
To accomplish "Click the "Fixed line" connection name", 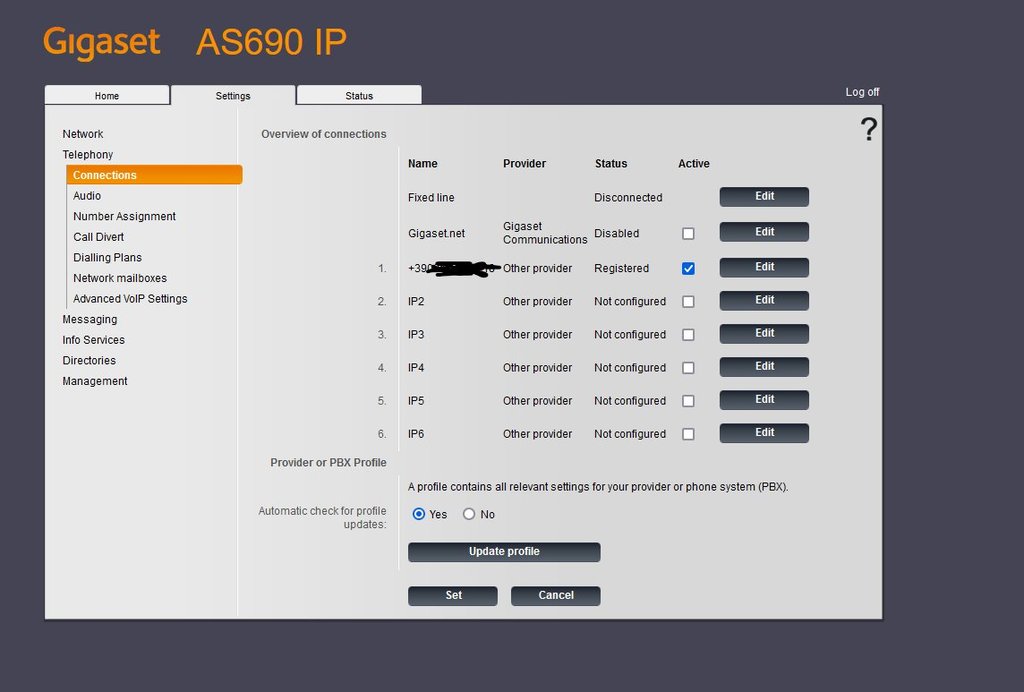I will (x=431, y=197).
